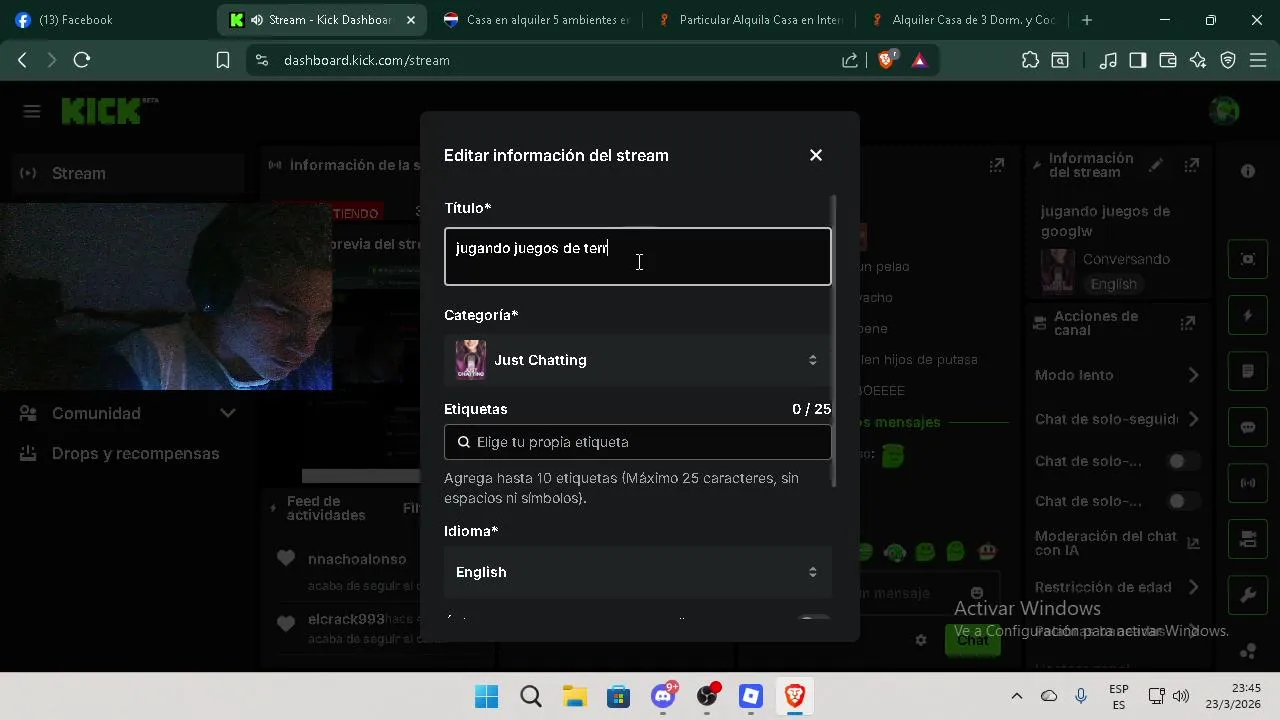Click the English language tag in stream info
The width and height of the screenshot is (1280, 720).
[1113, 284]
